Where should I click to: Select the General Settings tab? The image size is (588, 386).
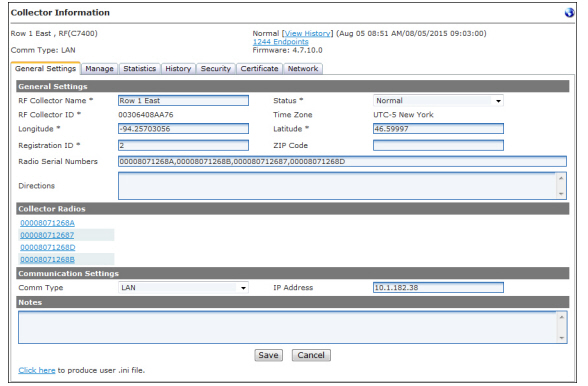(x=45, y=69)
